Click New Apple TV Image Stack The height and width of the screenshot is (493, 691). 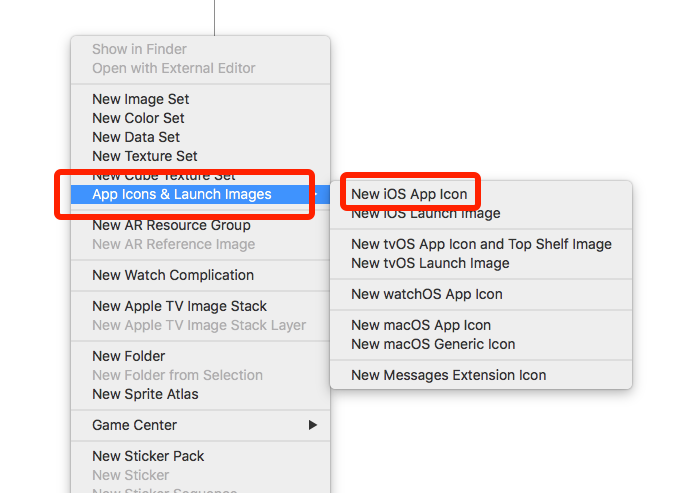coord(201,306)
